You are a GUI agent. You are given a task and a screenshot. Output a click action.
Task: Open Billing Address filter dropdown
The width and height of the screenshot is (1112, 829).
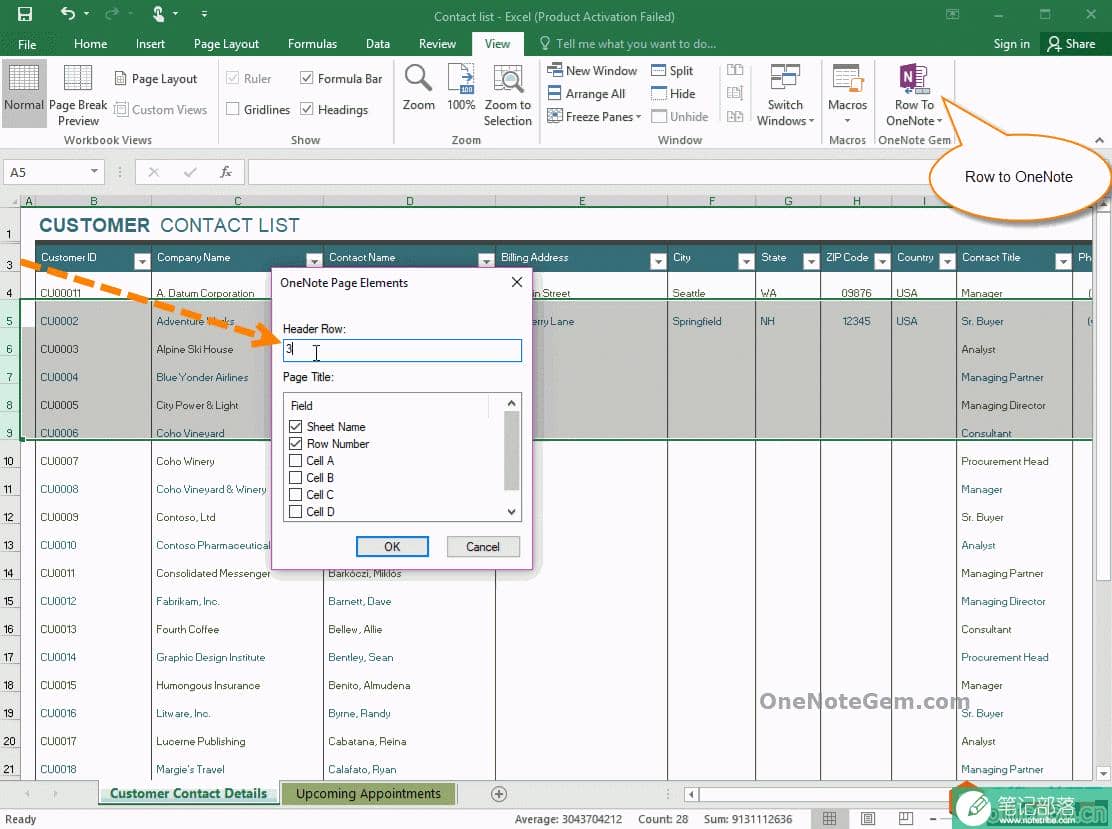click(658, 262)
